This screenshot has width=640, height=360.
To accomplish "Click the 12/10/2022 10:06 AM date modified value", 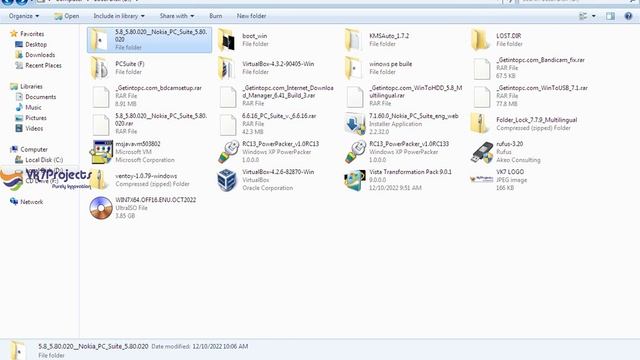I will tap(220, 346).
